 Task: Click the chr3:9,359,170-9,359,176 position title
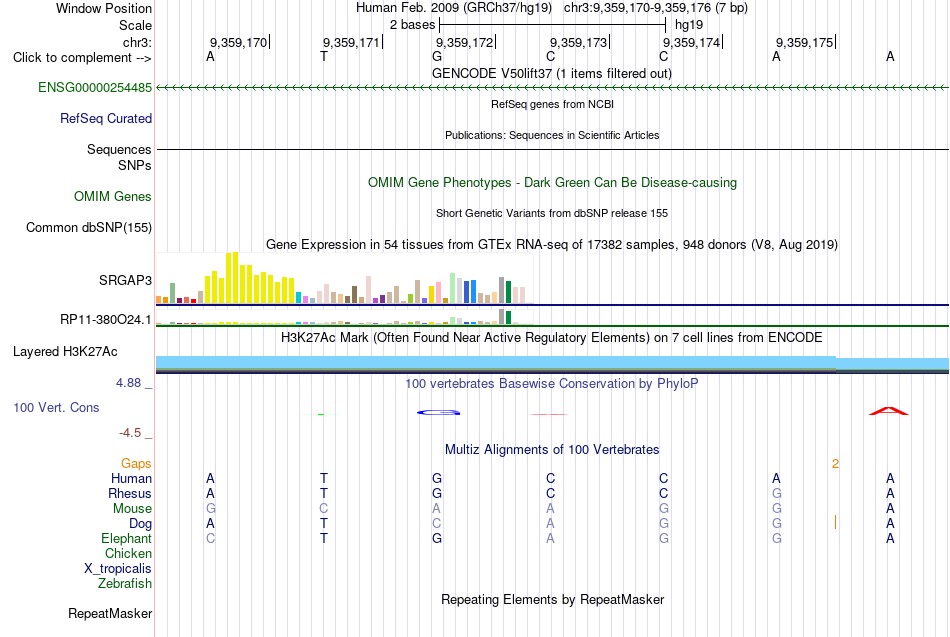point(656,8)
